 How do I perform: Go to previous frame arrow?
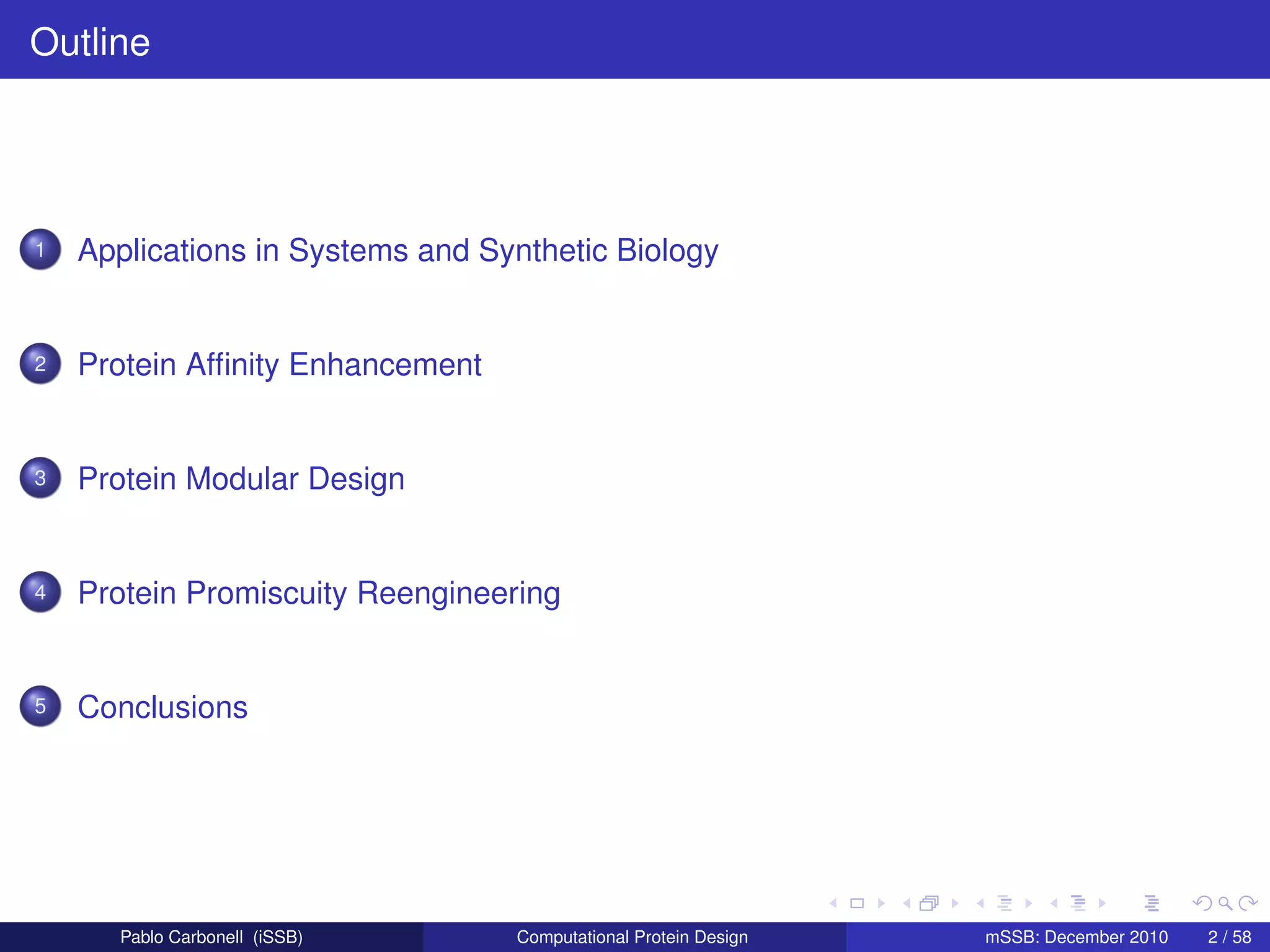pos(907,903)
